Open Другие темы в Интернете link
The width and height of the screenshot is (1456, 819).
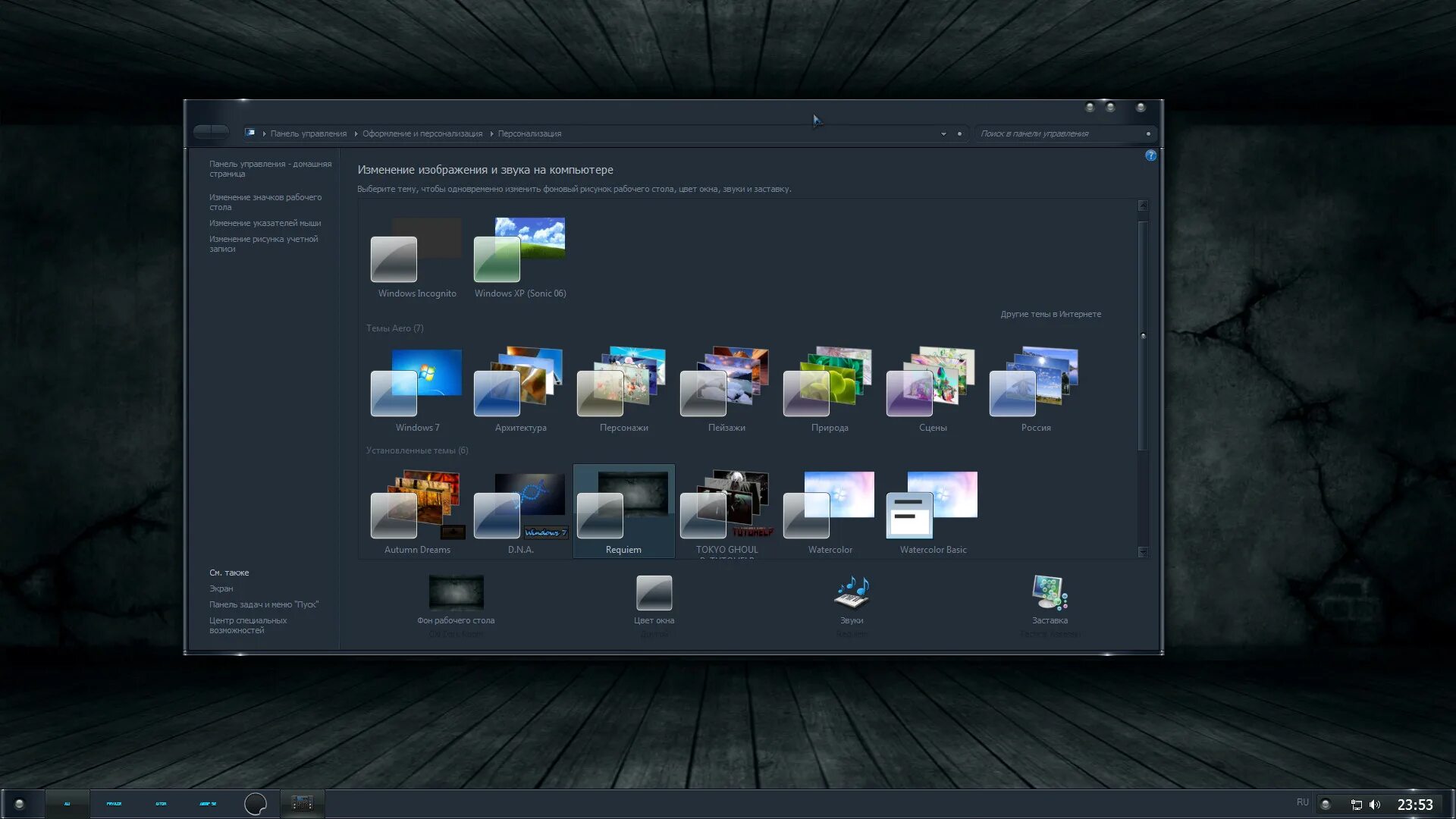pos(1050,314)
